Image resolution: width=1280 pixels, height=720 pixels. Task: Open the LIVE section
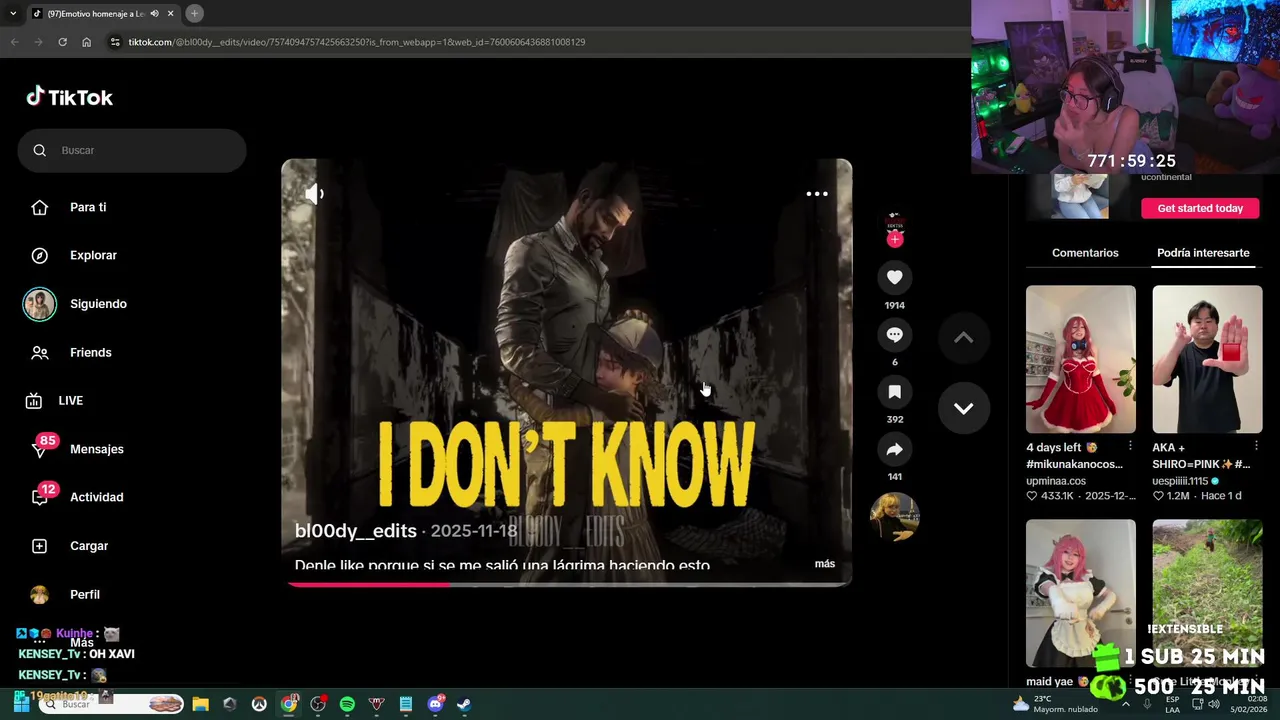pos(70,400)
